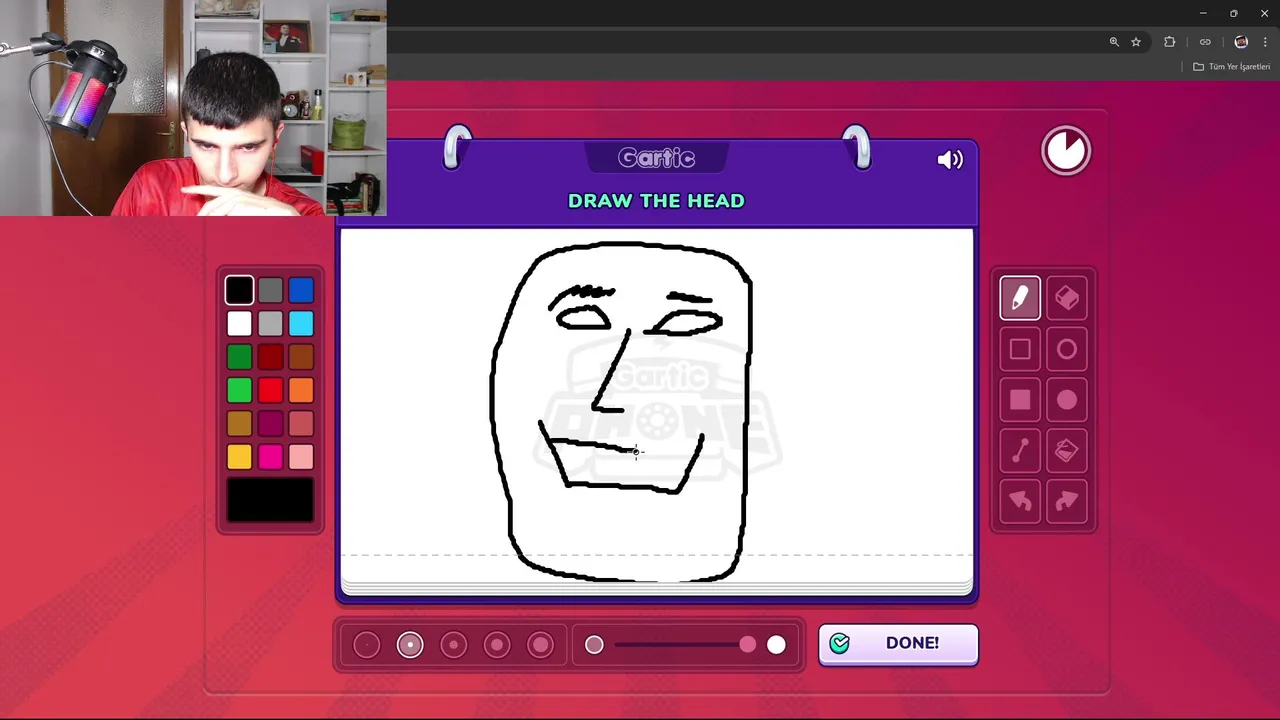The height and width of the screenshot is (720, 1280).
Task: Pick the orange color swatch
Action: (x=301, y=390)
